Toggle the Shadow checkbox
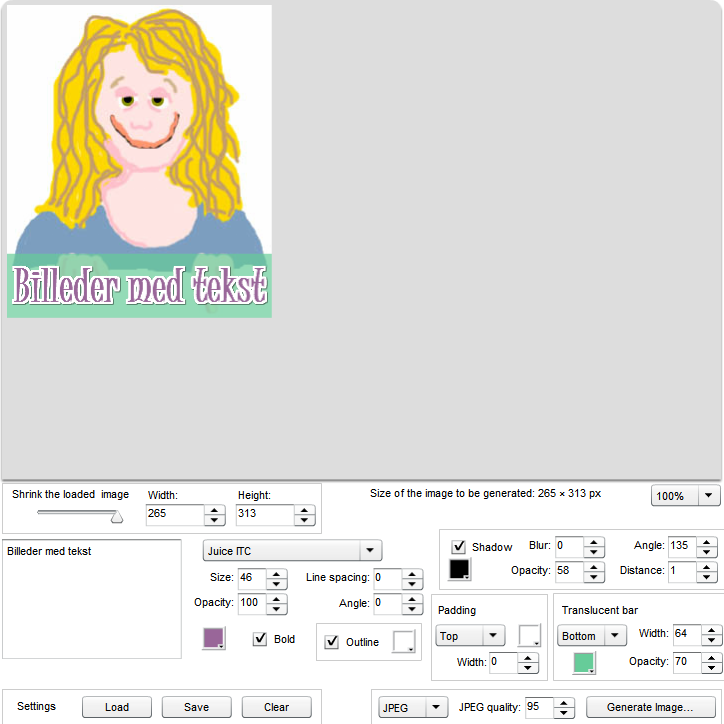Screen dimensions: 724x724 point(459,547)
